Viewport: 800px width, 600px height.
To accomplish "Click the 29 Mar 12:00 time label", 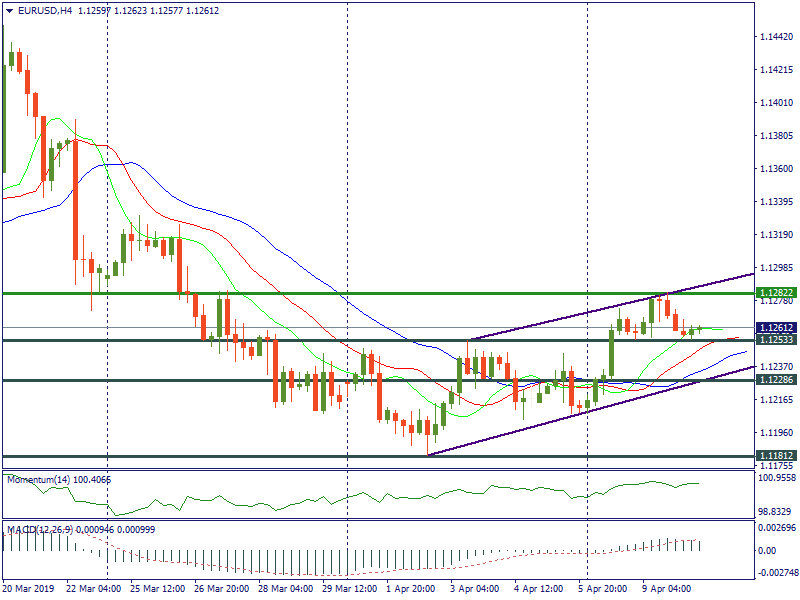I will (x=349, y=589).
